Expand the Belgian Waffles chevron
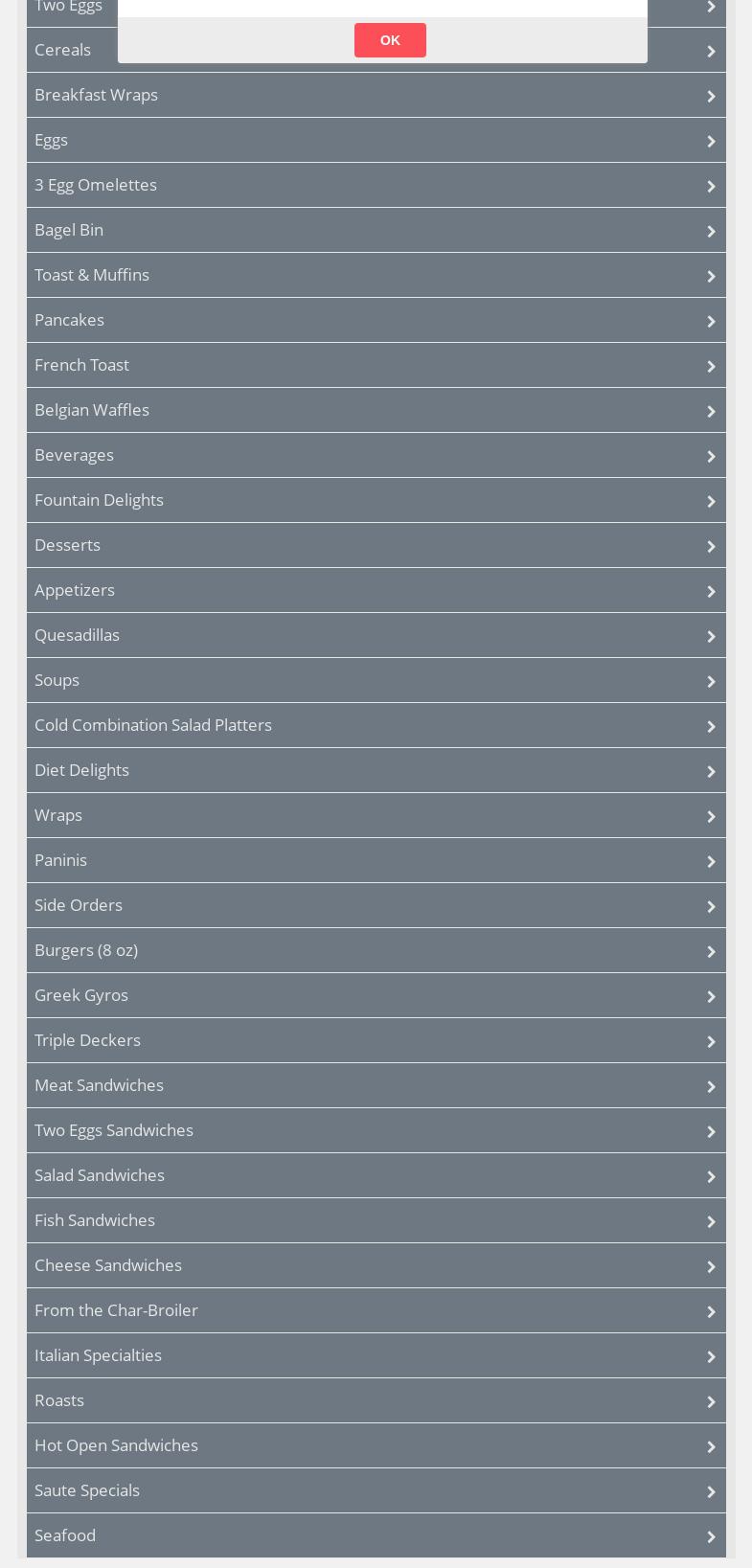752x1568 pixels. (711, 411)
